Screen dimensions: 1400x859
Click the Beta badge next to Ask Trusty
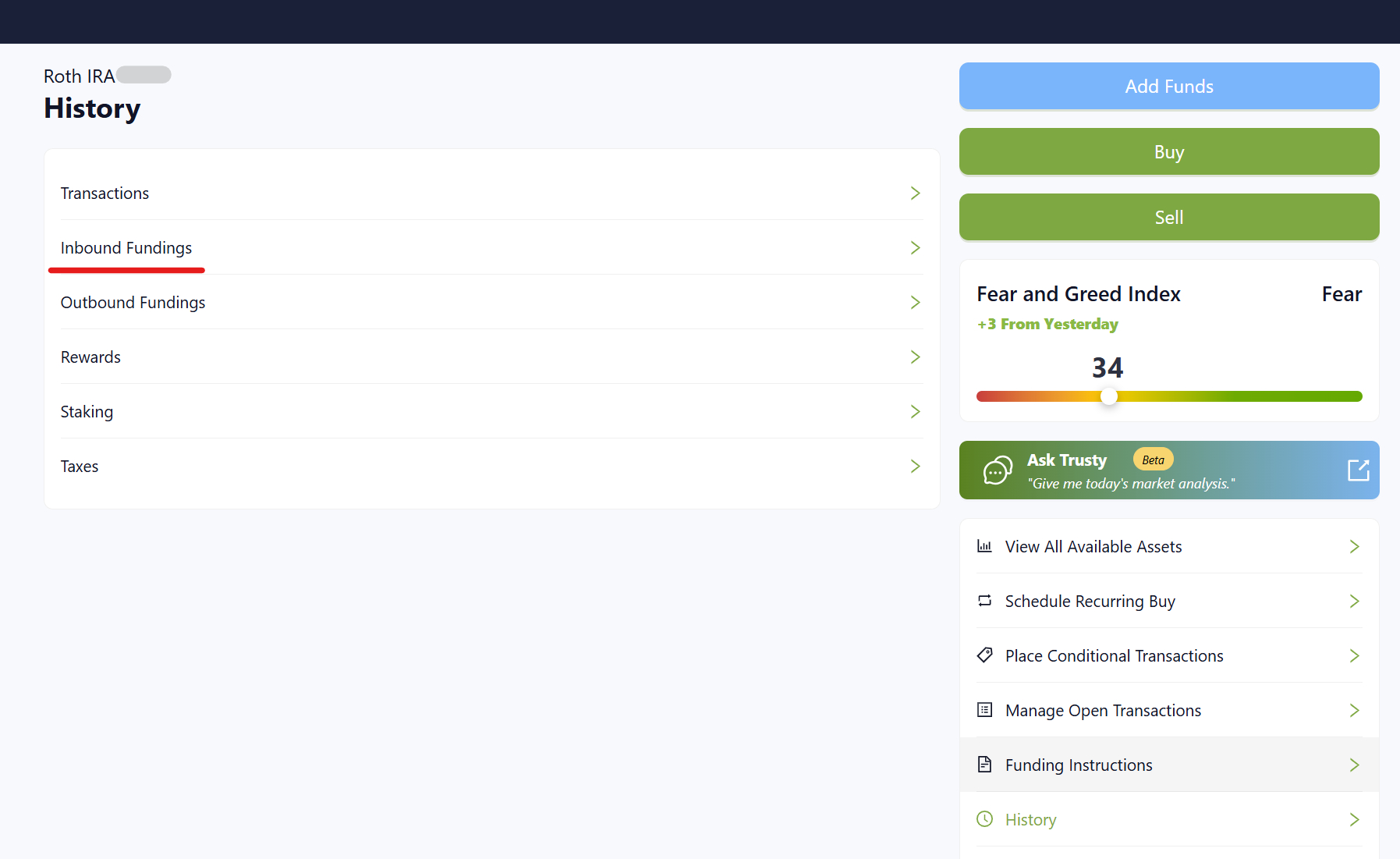tap(1153, 460)
